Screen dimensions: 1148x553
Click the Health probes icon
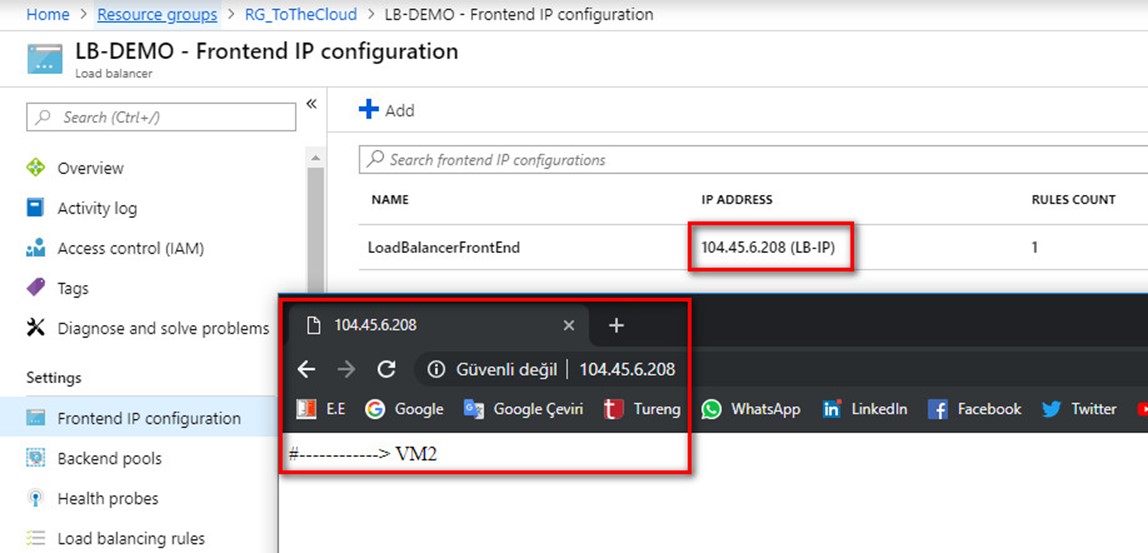click(x=35, y=499)
